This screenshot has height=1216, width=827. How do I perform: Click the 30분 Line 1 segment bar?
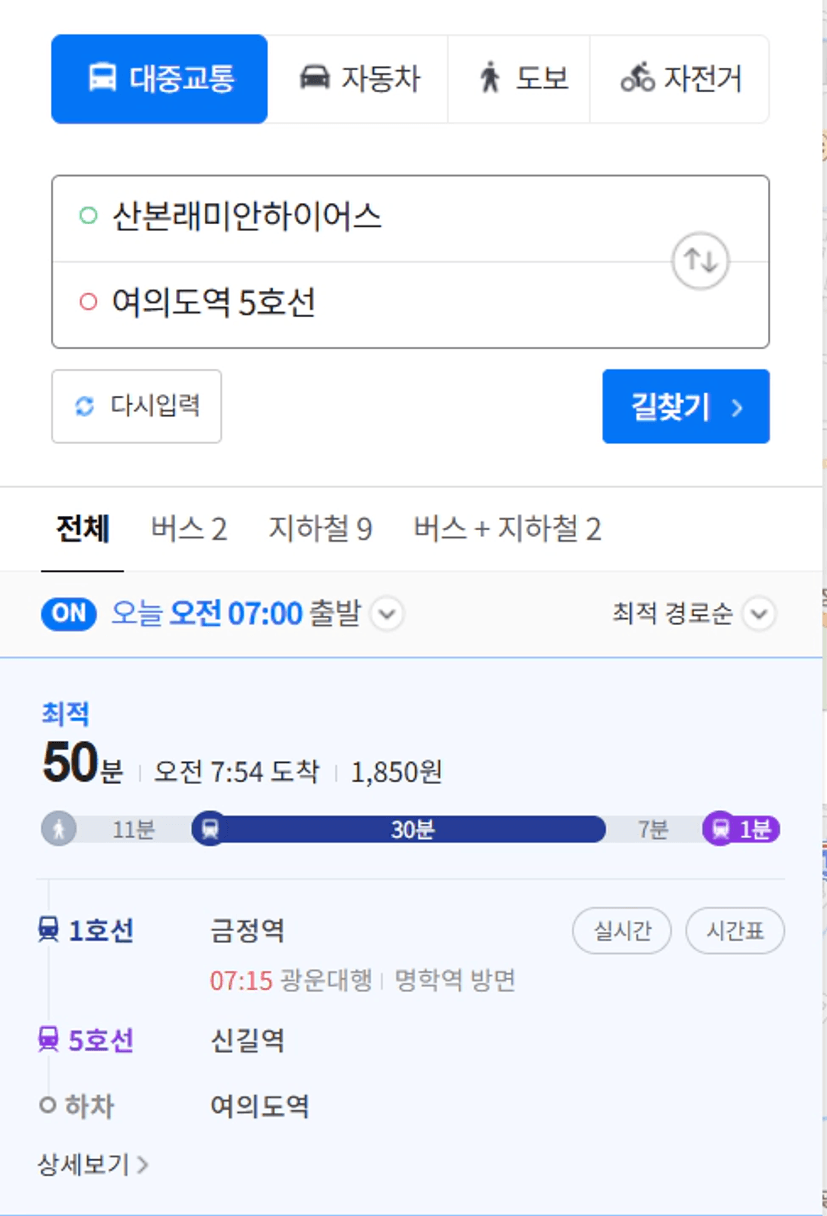pyautogui.click(x=411, y=829)
